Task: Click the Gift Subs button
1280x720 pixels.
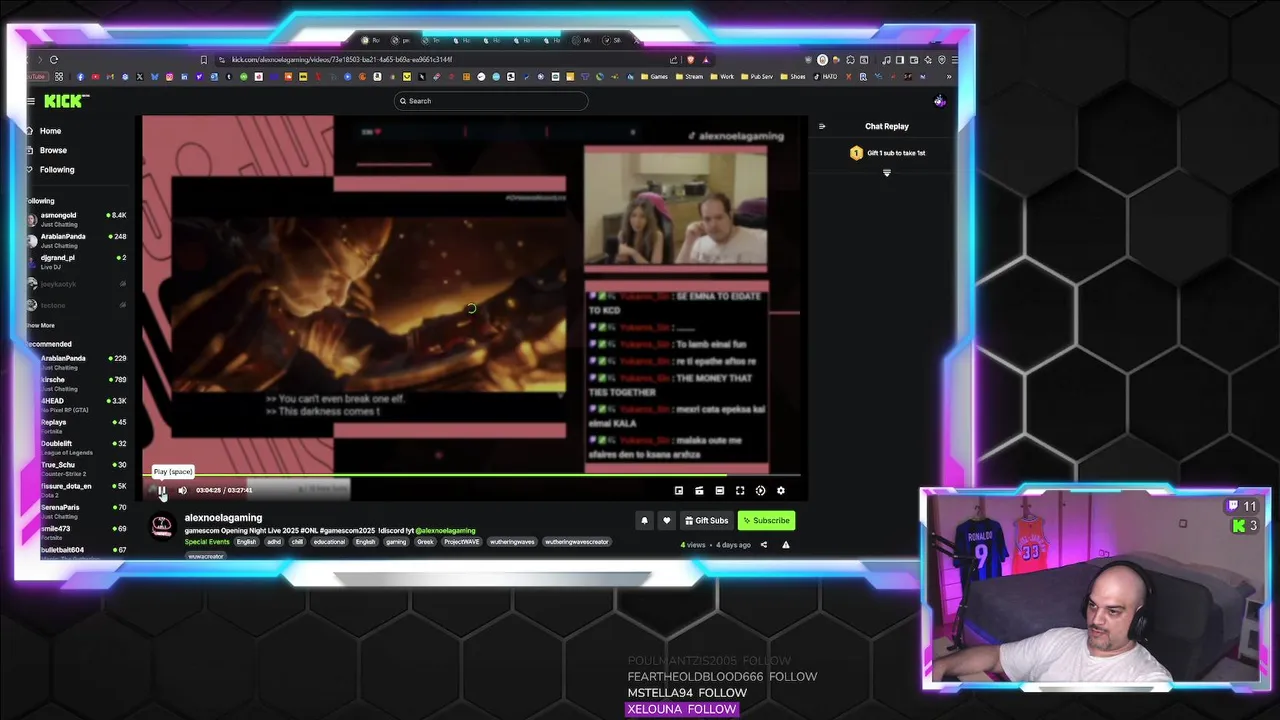Action: click(705, 520)
